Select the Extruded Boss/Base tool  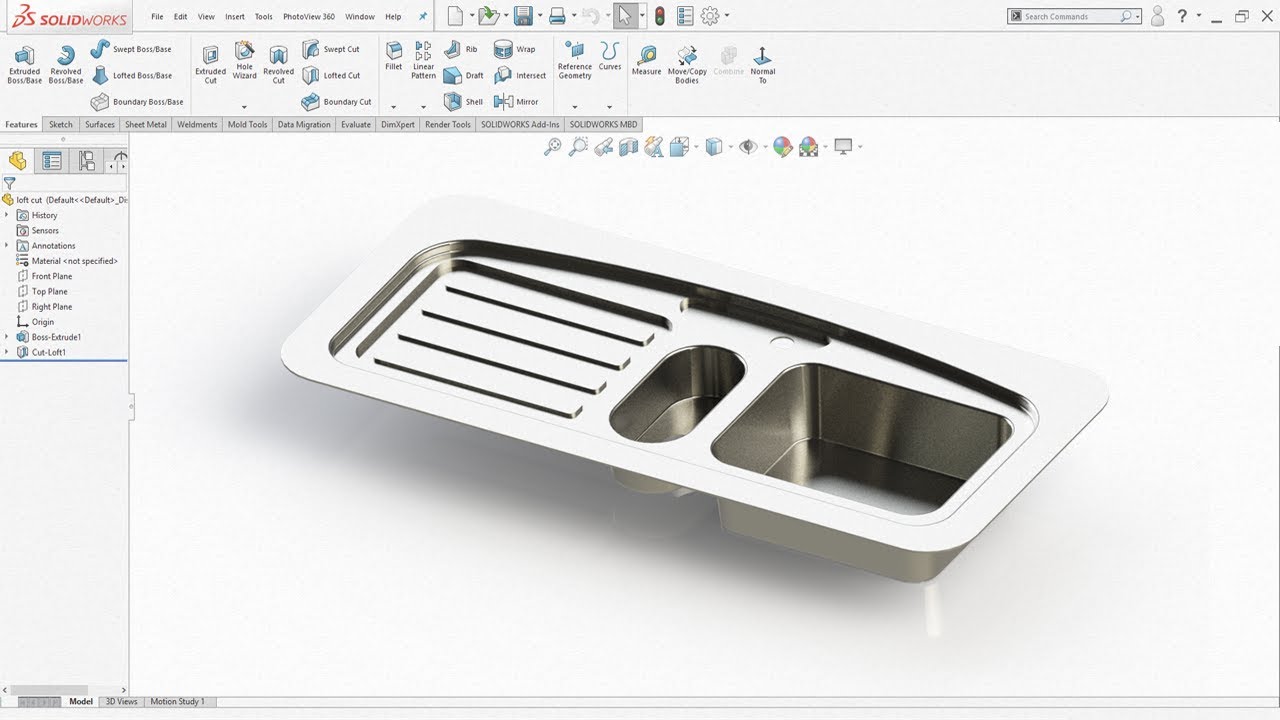pyautogui.click(x=25, y=63)
